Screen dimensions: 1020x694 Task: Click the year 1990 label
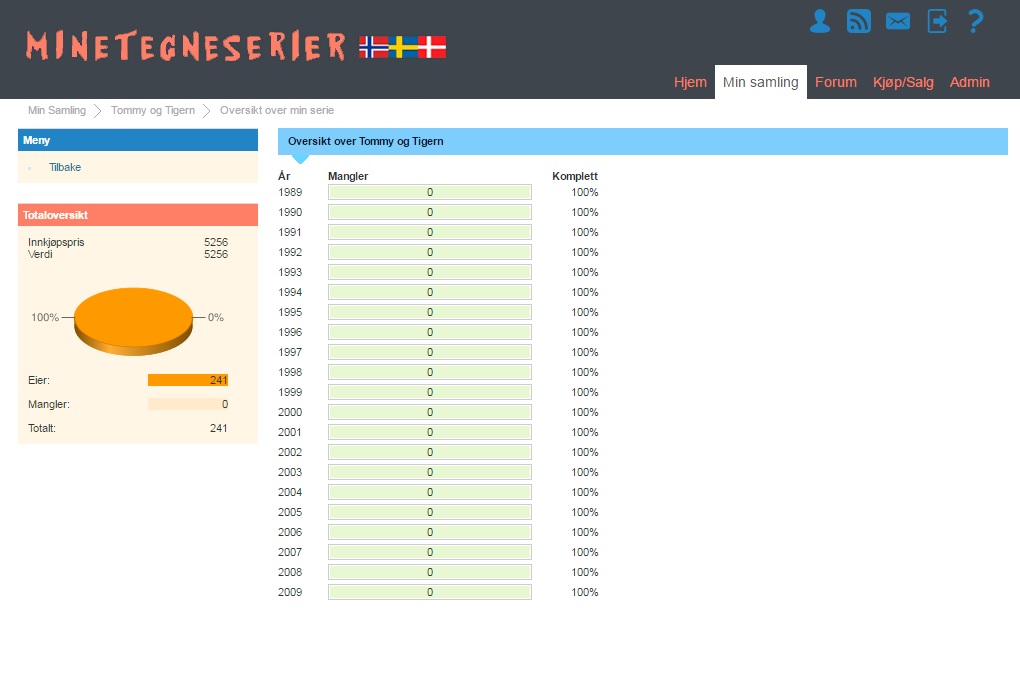(x=290, y=212)
